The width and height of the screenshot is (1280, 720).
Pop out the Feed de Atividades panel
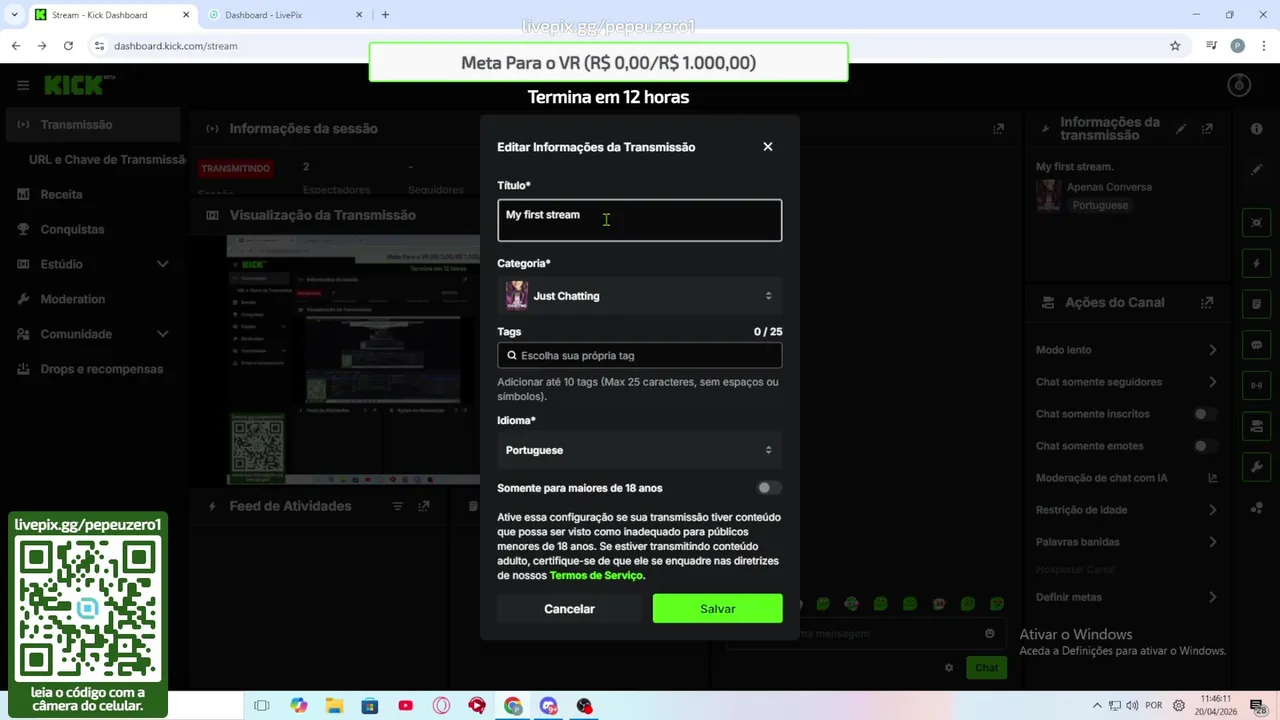[424, 506]
